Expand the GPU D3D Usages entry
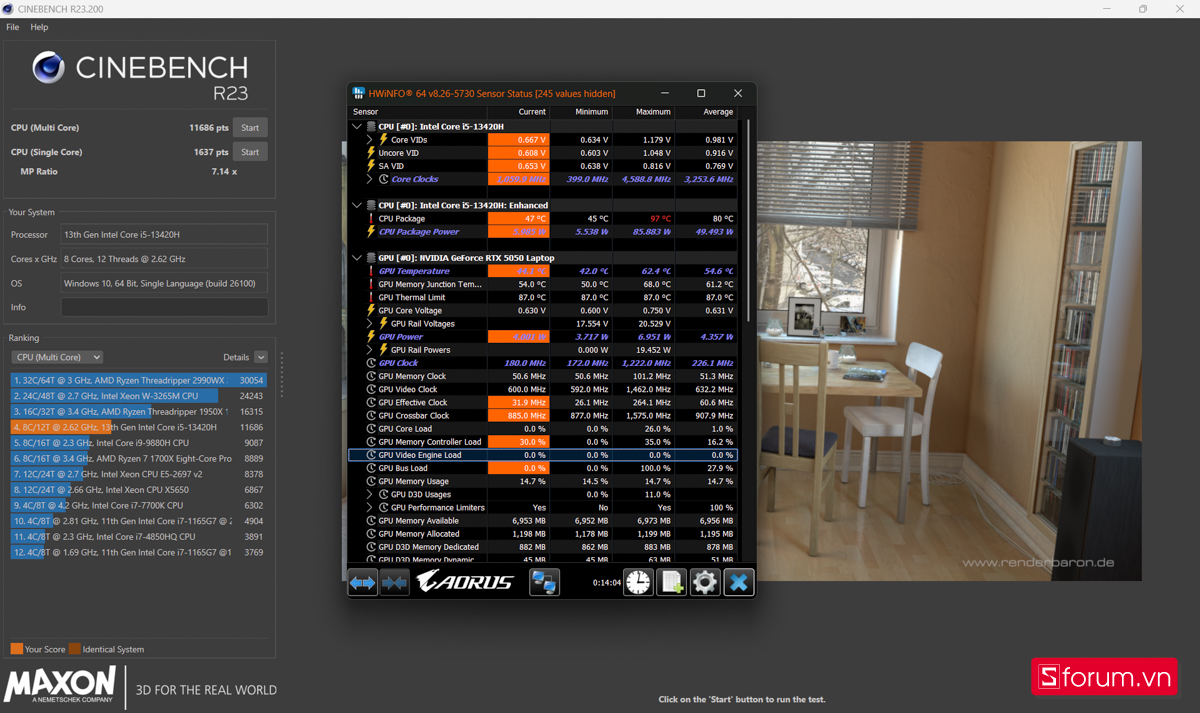The width and height of the screenshot is (1200, 713). tap(370, 494)
